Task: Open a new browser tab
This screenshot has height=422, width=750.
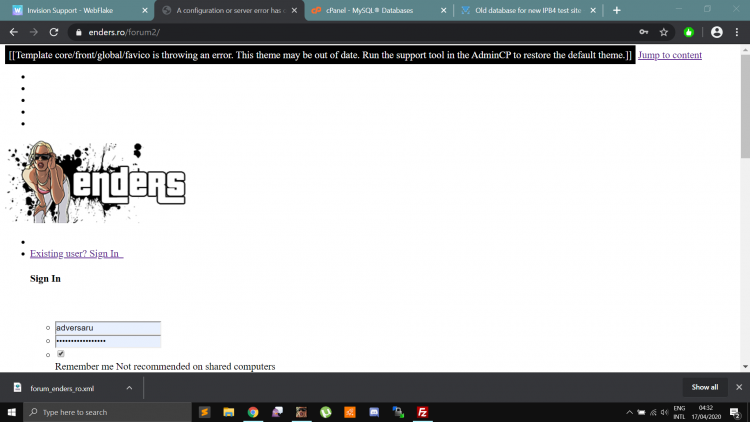Action: [x=617, y=10]
